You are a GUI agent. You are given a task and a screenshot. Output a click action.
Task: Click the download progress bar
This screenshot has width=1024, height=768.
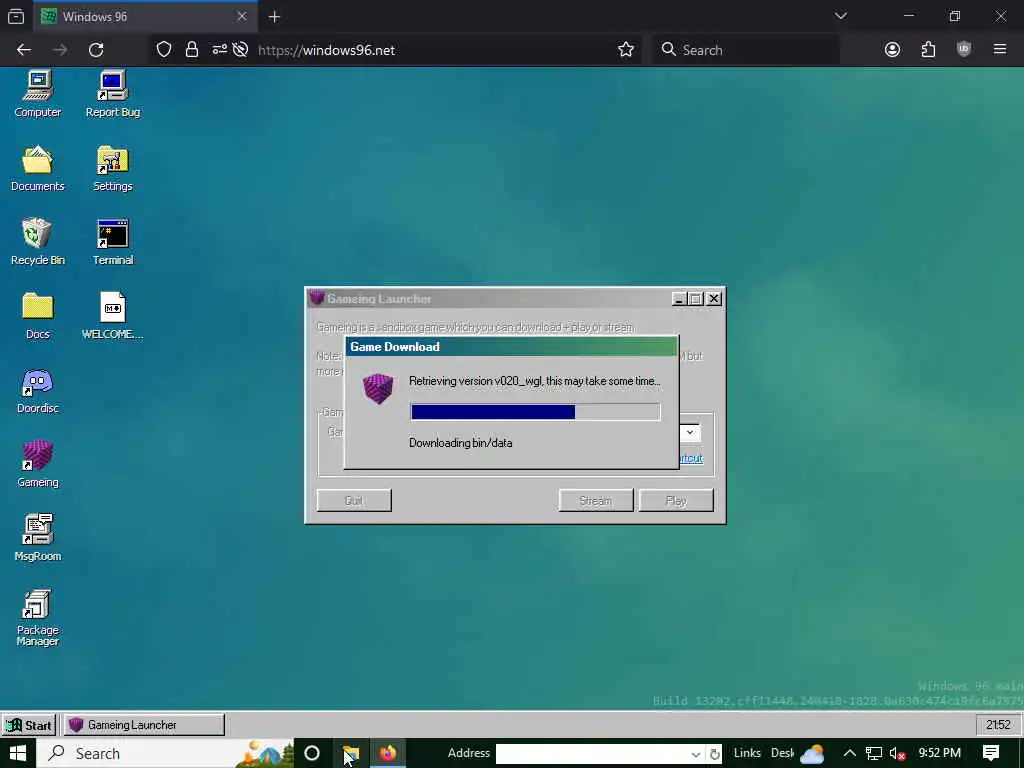point(536,411)
